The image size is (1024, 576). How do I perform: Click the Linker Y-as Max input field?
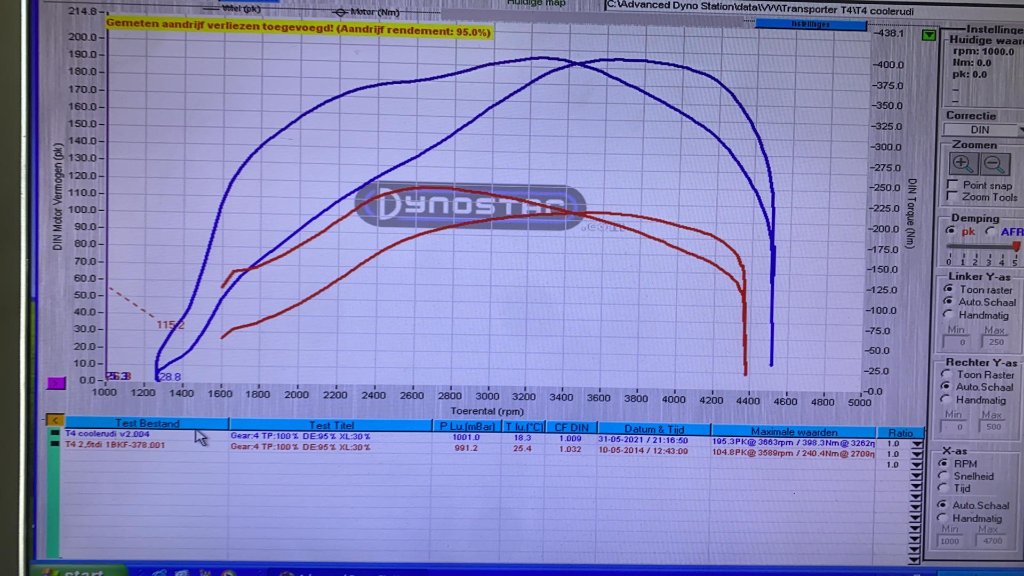[x=994, y=343]
